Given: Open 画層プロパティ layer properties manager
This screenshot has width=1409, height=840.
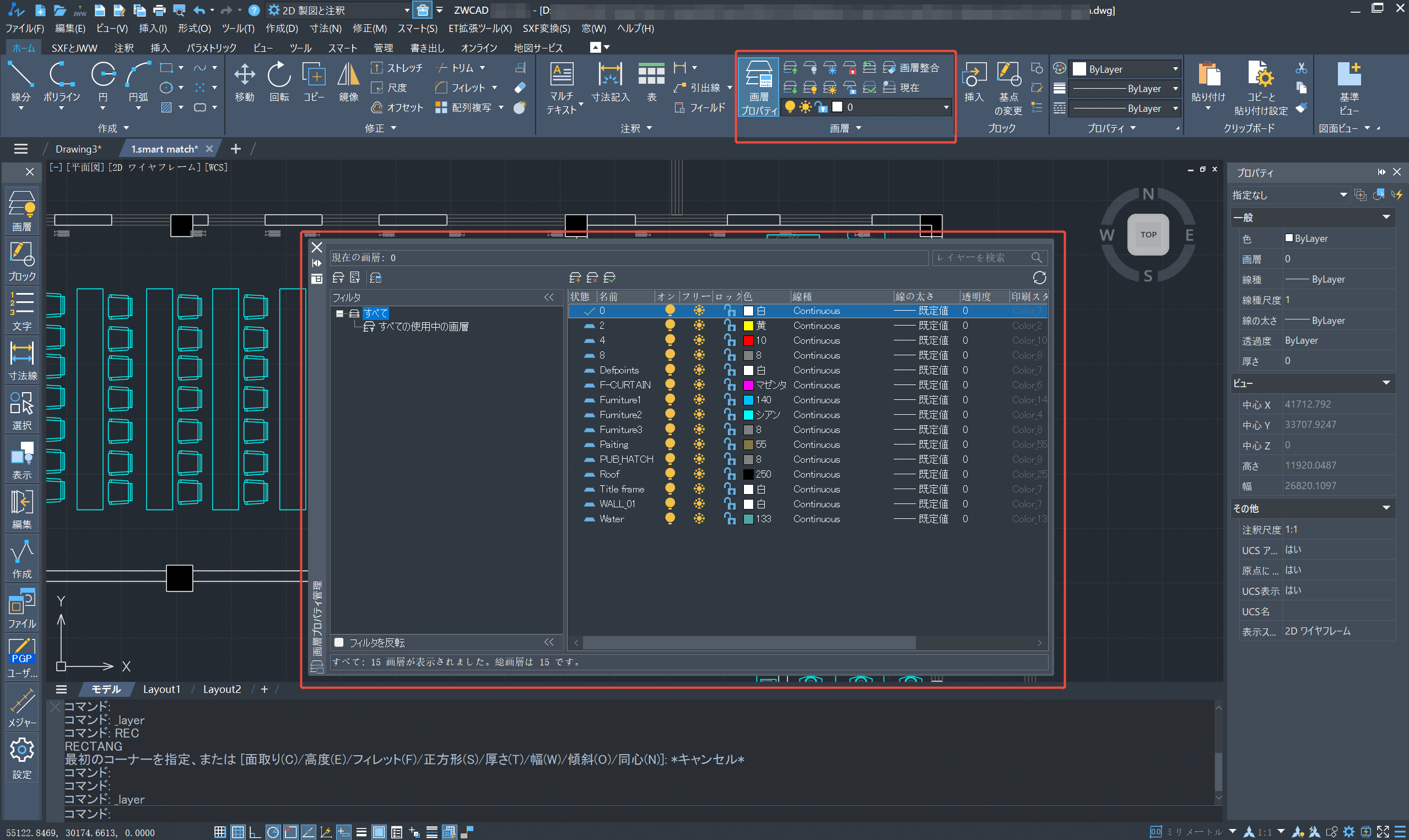Looking at the screenshot, I should [x=759, y=88].
